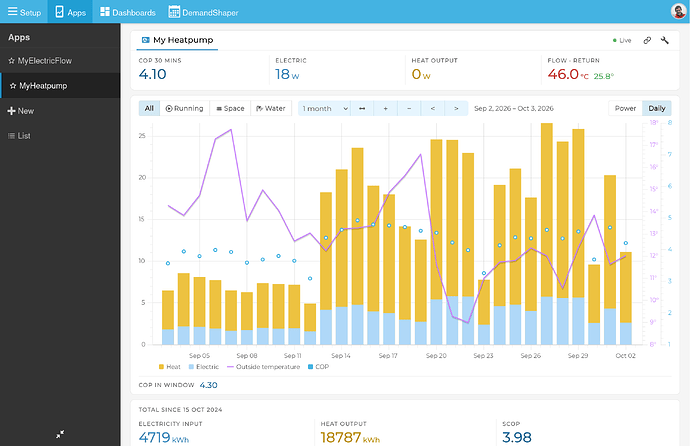Switch chart to Power view
The width and height of the screenshot is (690, 446).
click(625, 108)
